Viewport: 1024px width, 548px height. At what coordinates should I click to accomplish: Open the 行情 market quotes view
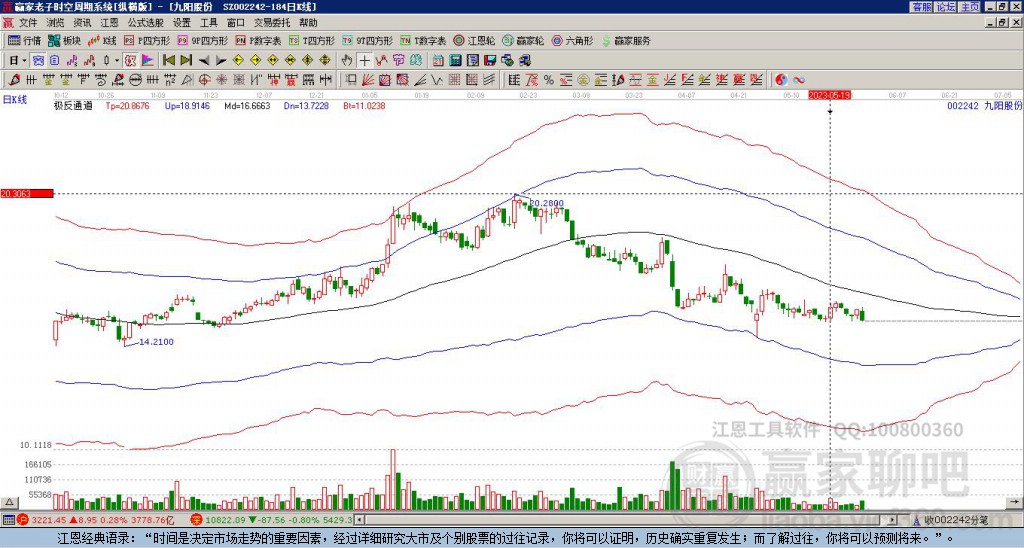(24, 40)
